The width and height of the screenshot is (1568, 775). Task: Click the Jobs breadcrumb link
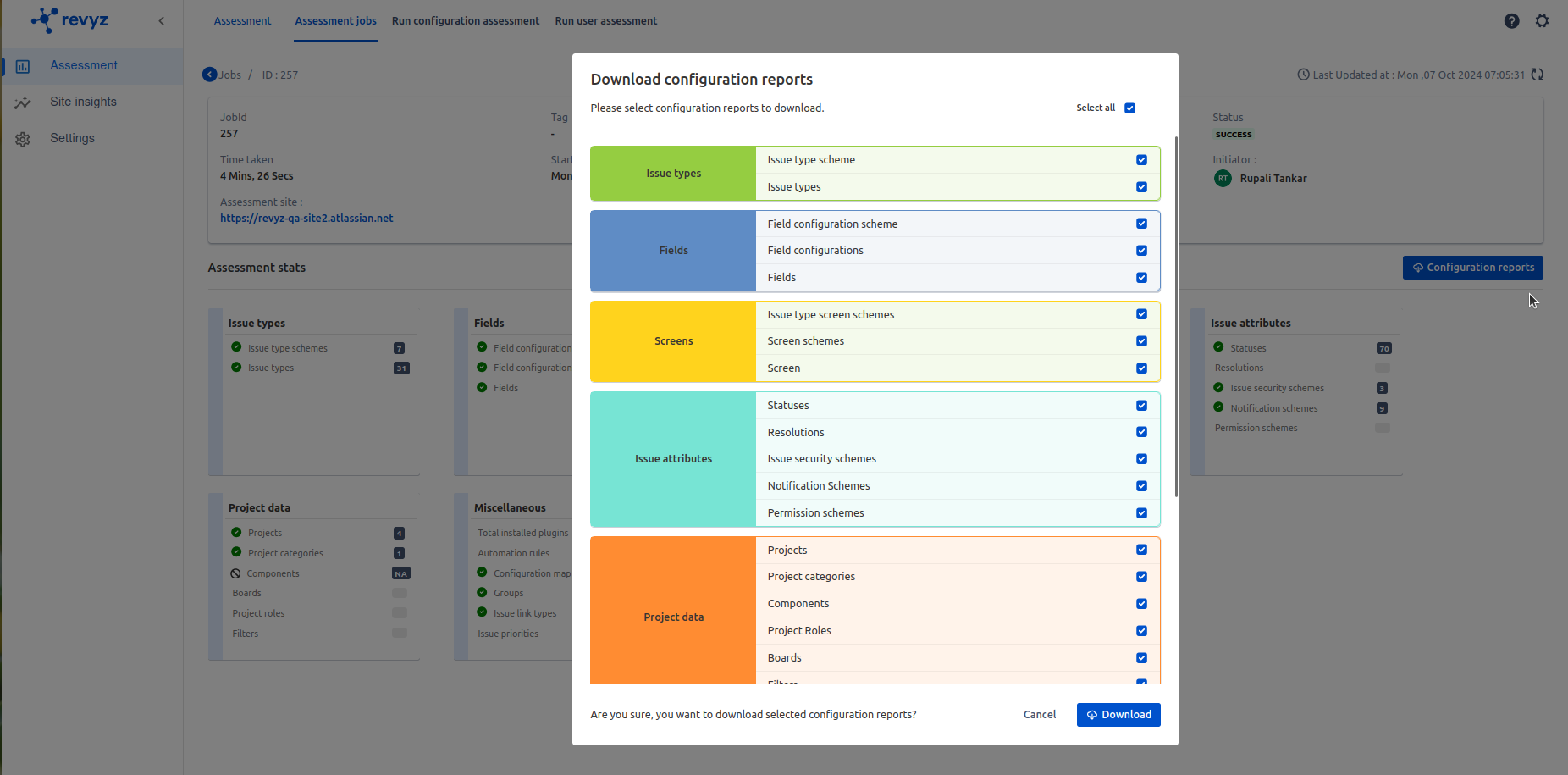230,75
